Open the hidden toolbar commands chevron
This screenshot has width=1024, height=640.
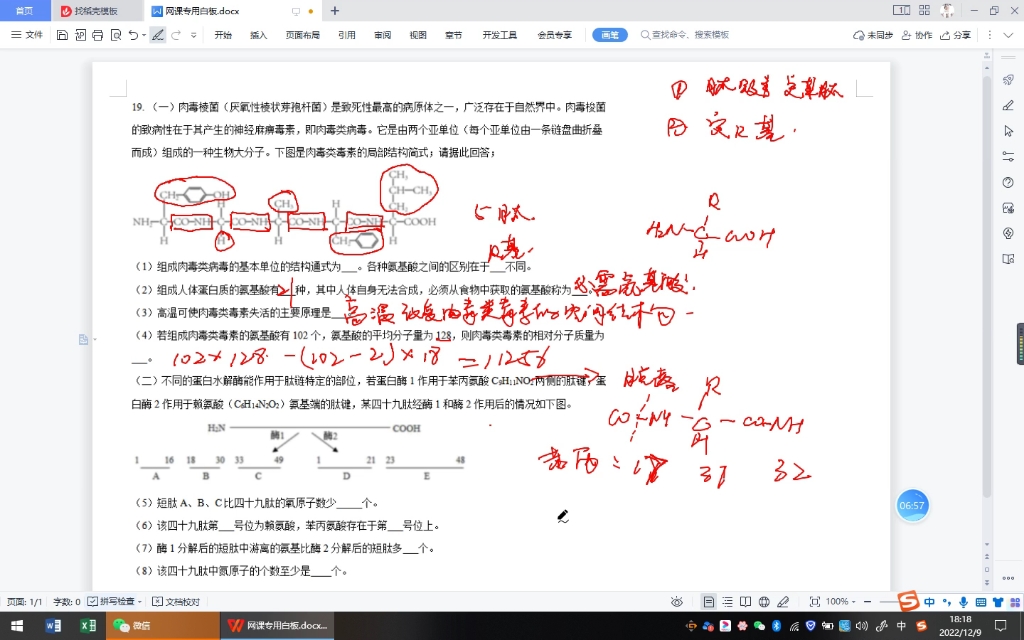pos(193,35)
